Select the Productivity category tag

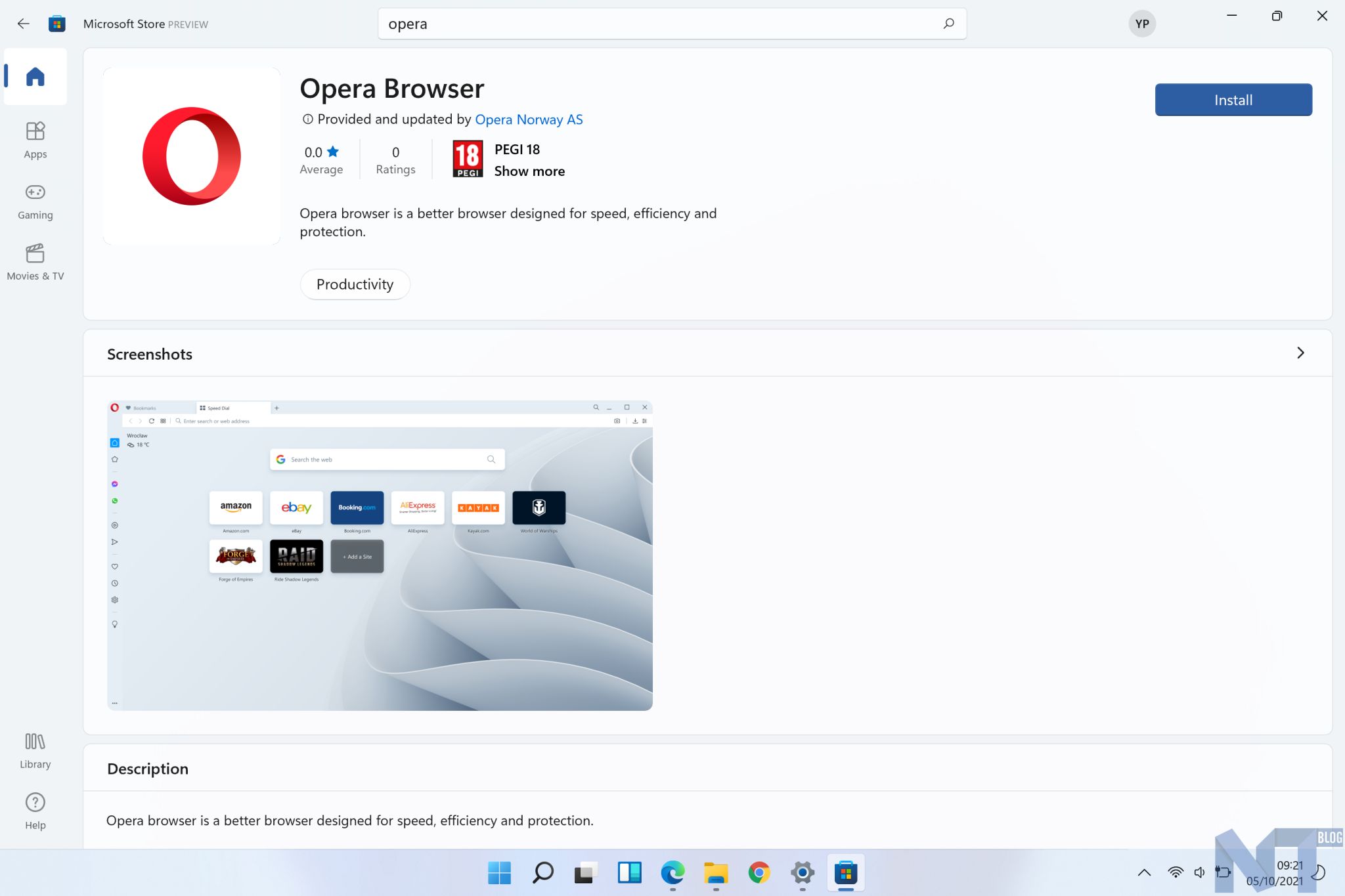tap(355, 284)
